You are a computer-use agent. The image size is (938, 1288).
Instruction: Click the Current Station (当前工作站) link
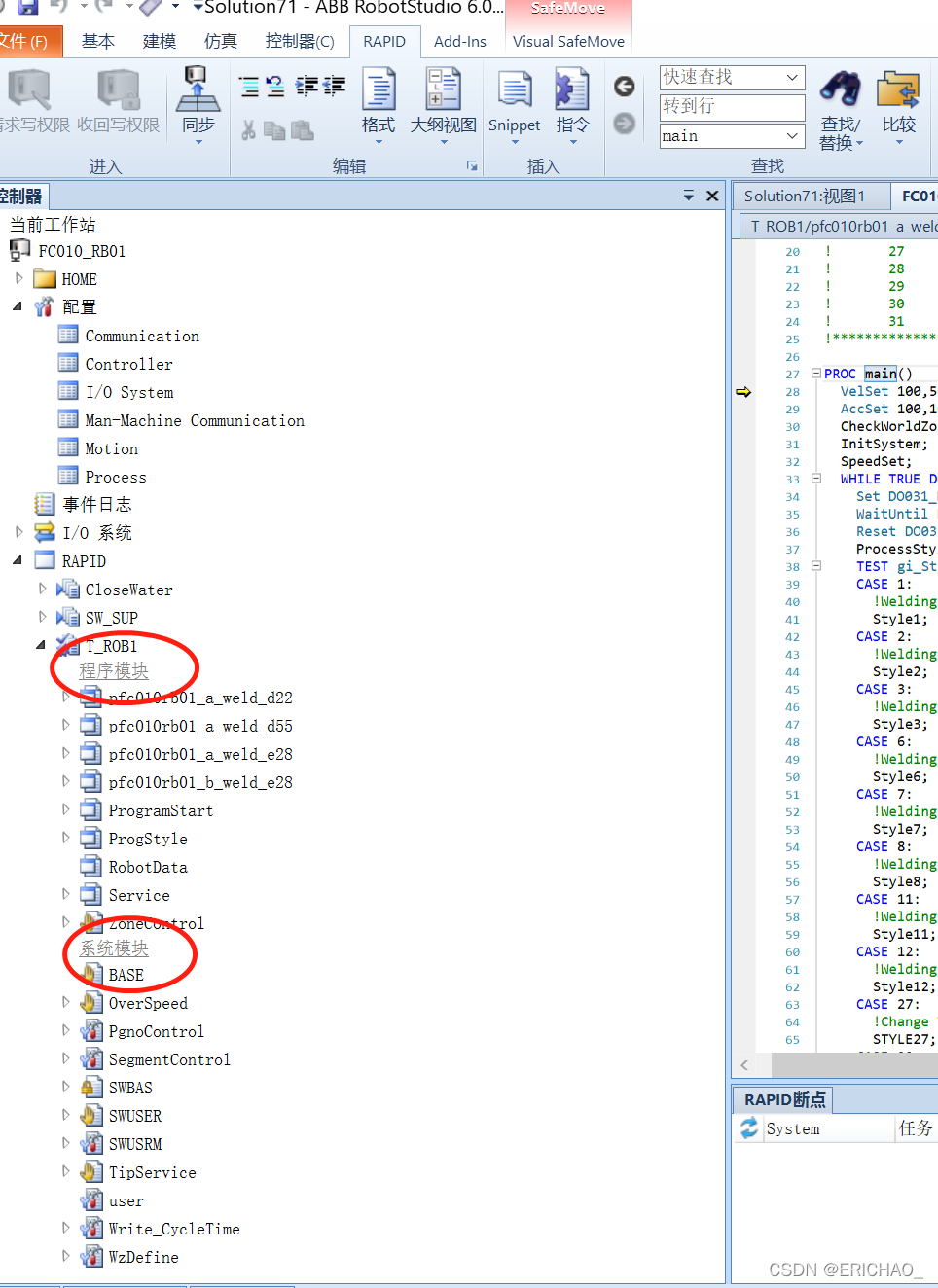pos(53,225)
